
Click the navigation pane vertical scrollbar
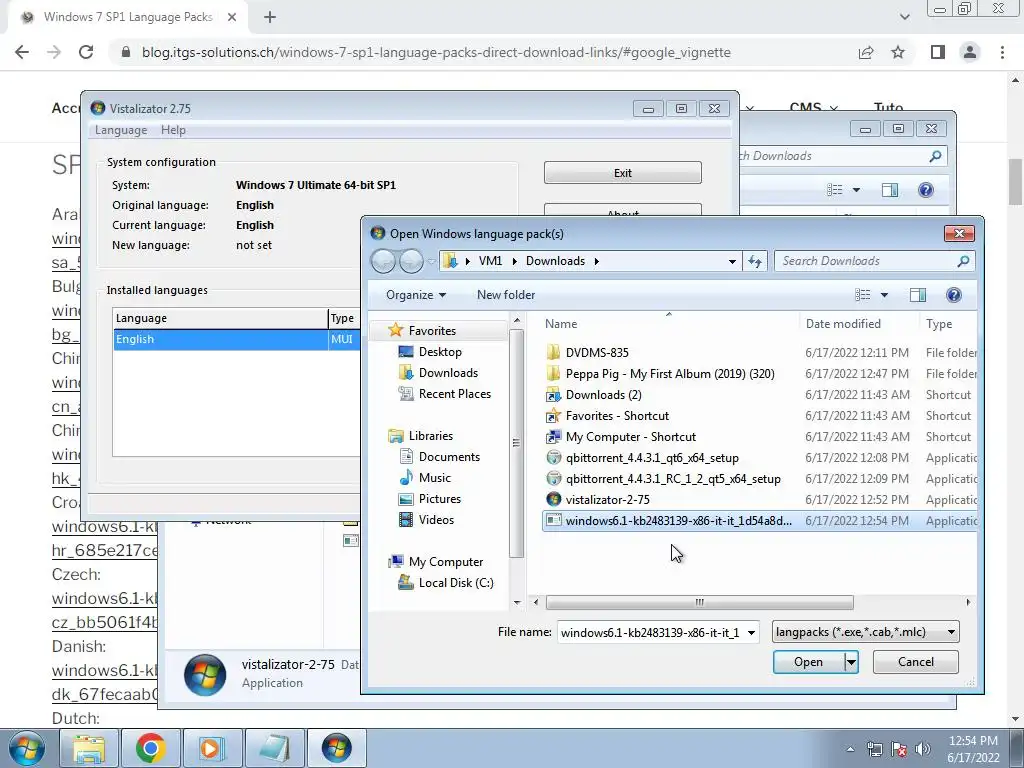click(516, 444)
